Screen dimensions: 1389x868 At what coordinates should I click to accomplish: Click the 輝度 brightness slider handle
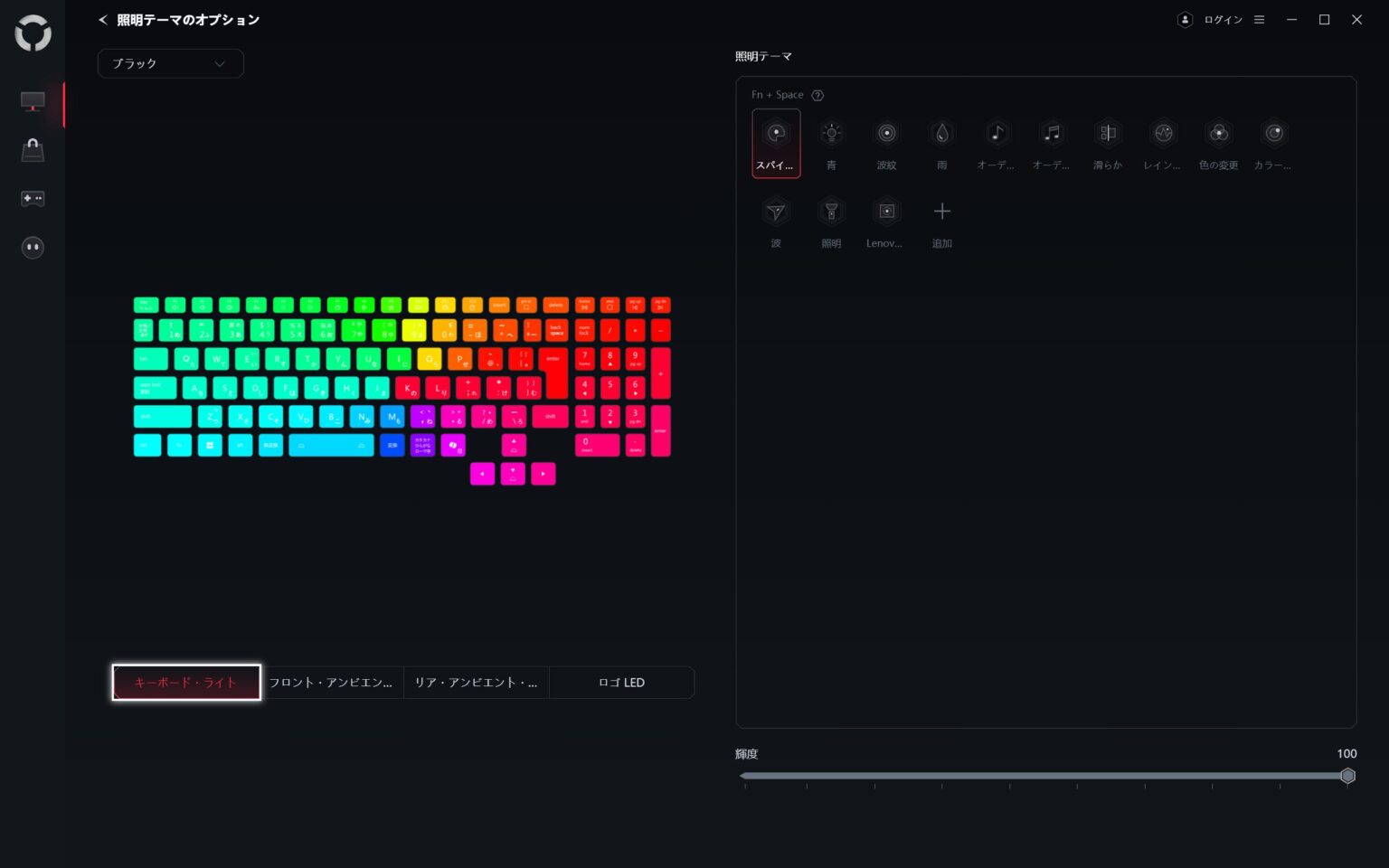[1347, 776]
